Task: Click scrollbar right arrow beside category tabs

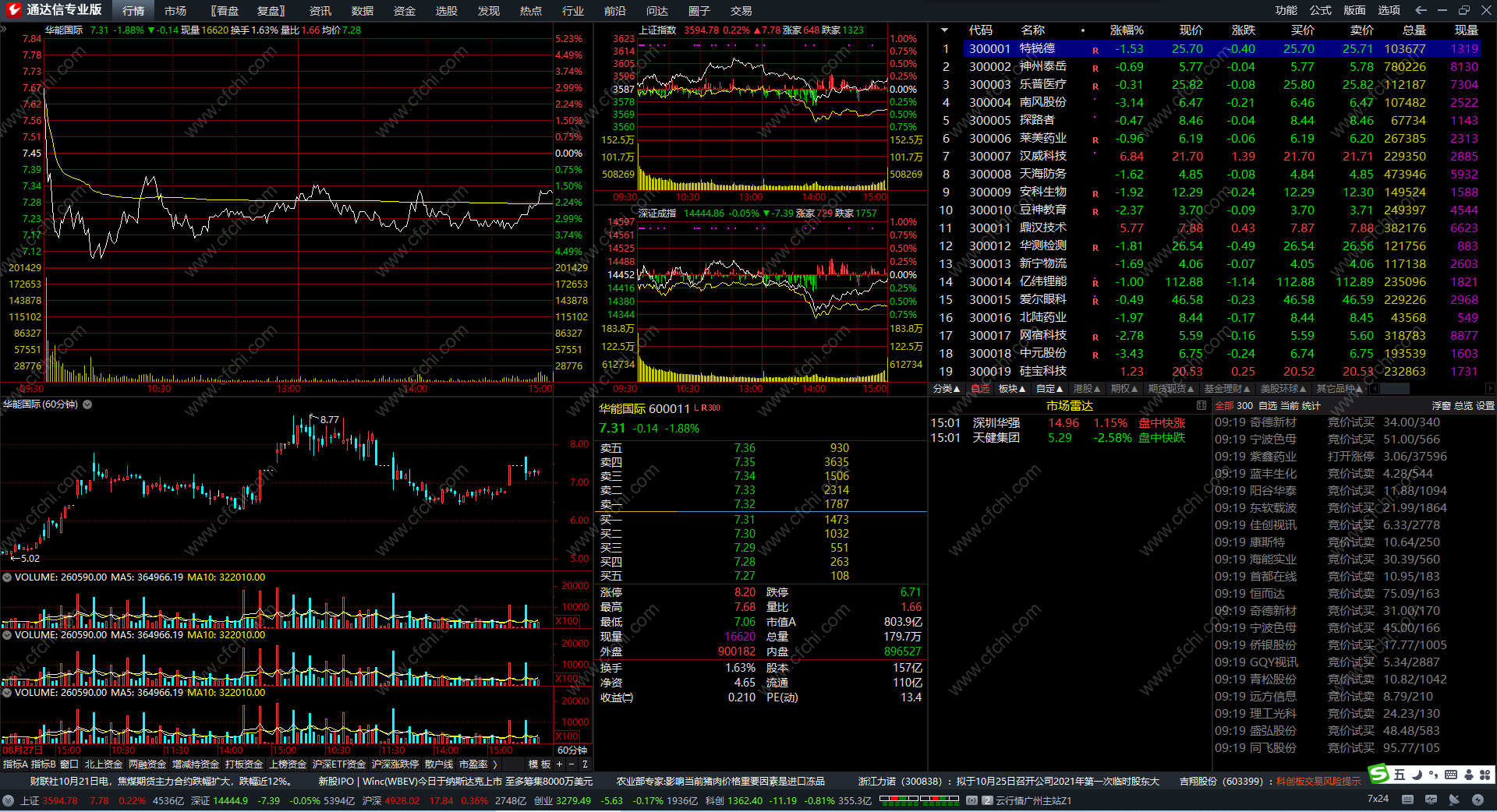Action: point(1490,389)
